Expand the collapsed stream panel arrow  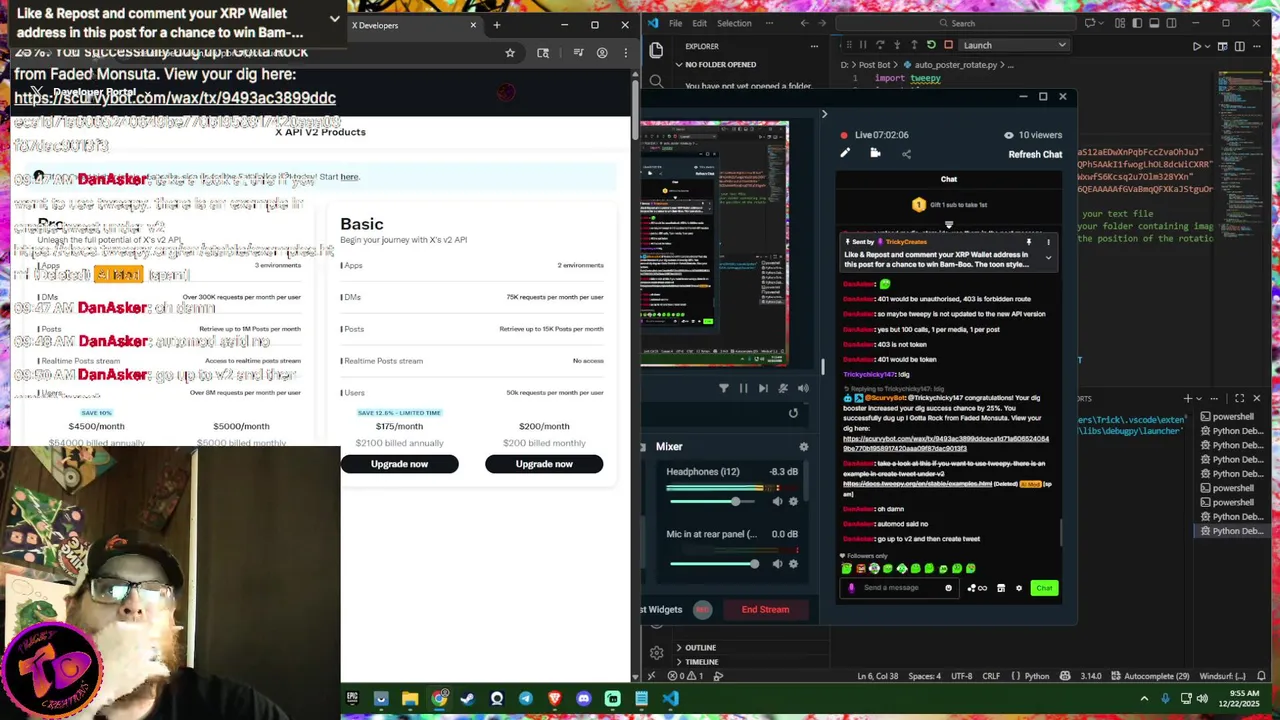tap(824, 114)
